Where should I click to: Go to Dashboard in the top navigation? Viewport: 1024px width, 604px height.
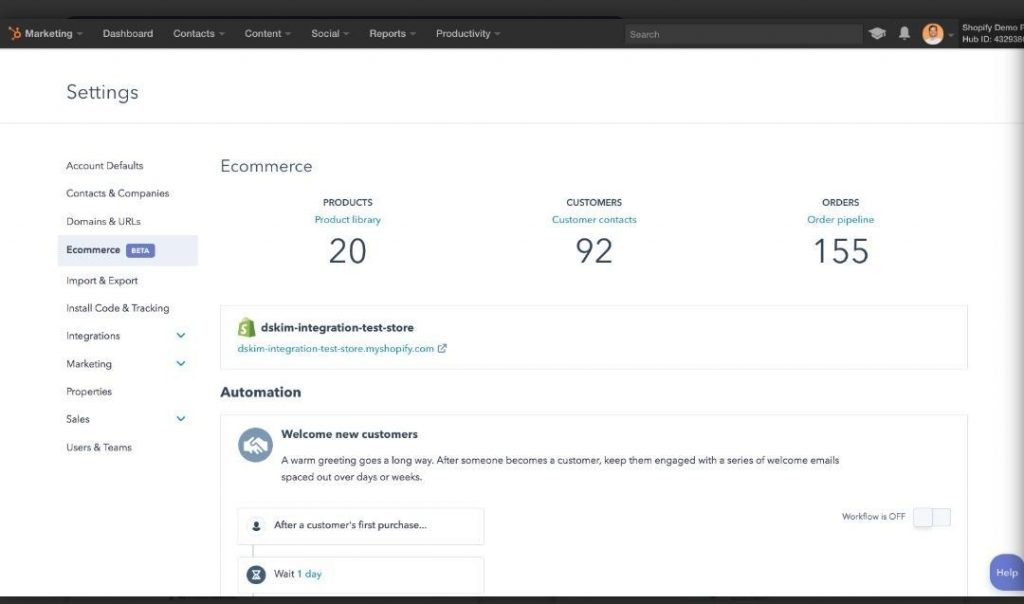pos(128,33)
